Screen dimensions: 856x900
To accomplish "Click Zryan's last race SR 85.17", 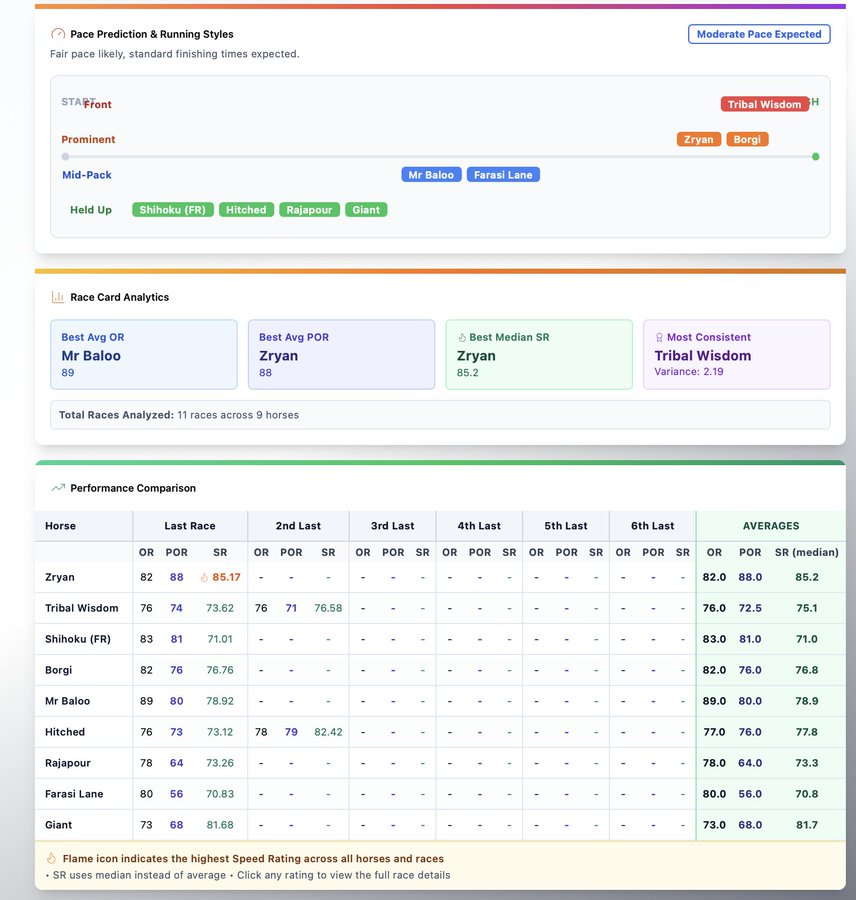I will 226,577.
